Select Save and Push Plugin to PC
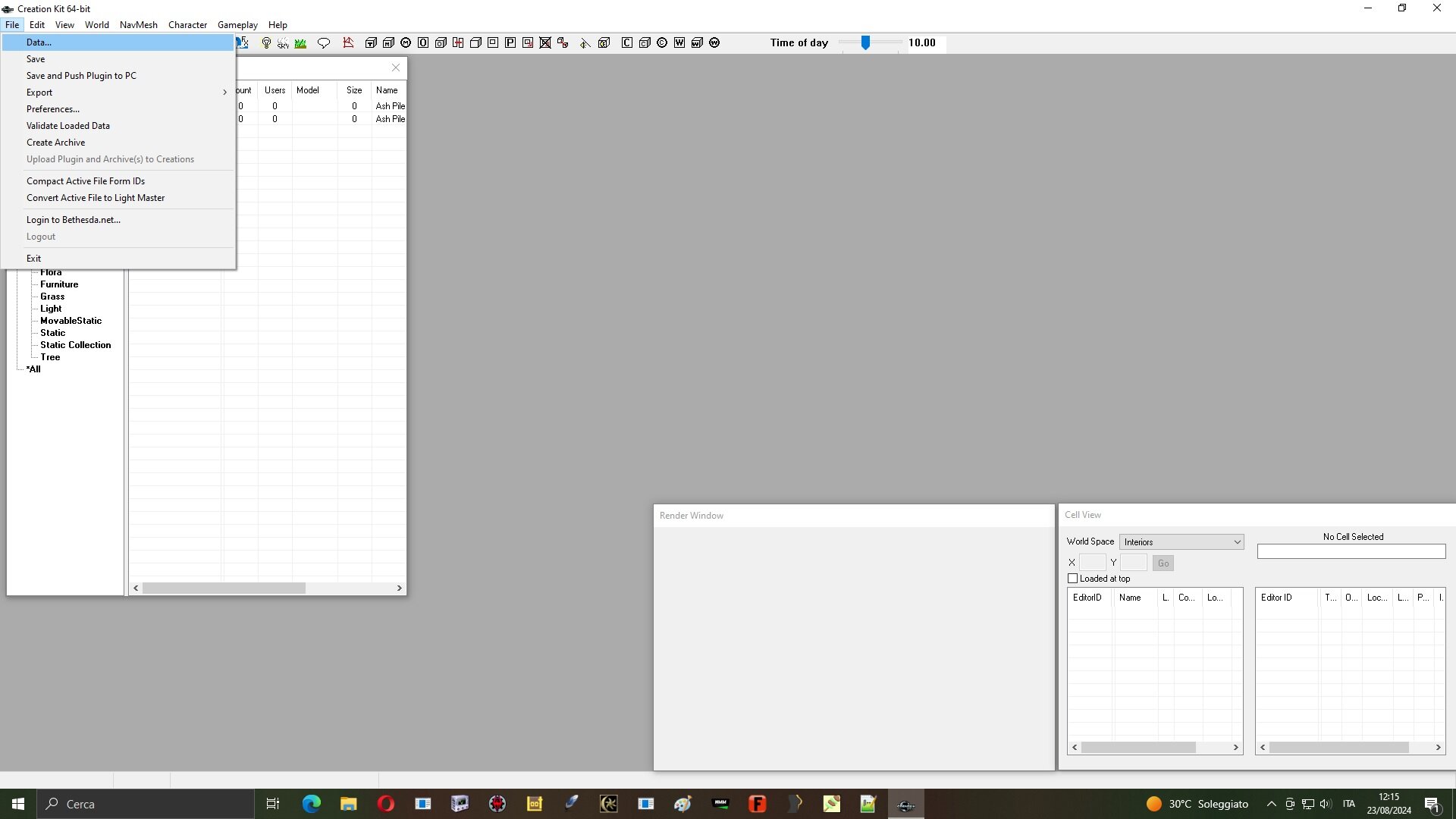1456x819 pixels. (x=119, y=76)
